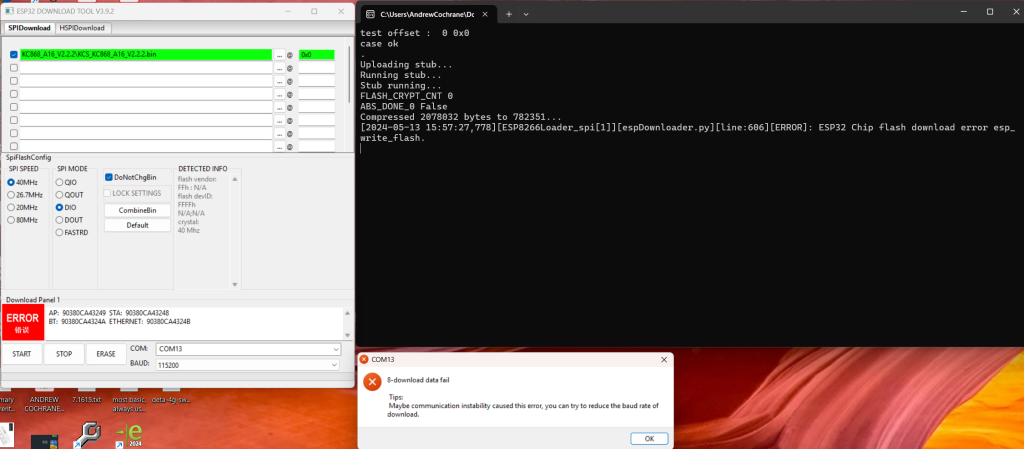
Task: Select the 80MHz SPI speed option
Action: coord(11,219)
